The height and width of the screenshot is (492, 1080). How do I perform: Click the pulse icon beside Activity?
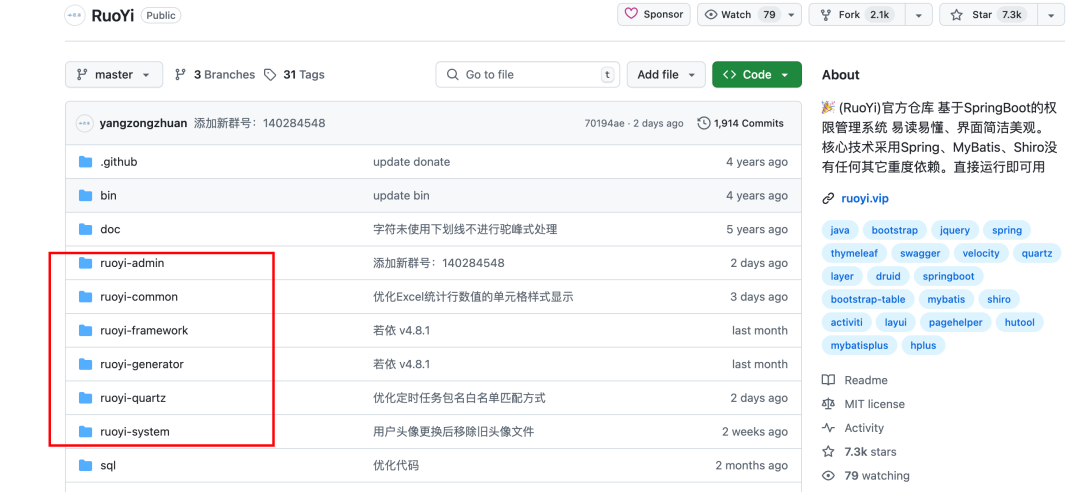[x=829, y=428]
